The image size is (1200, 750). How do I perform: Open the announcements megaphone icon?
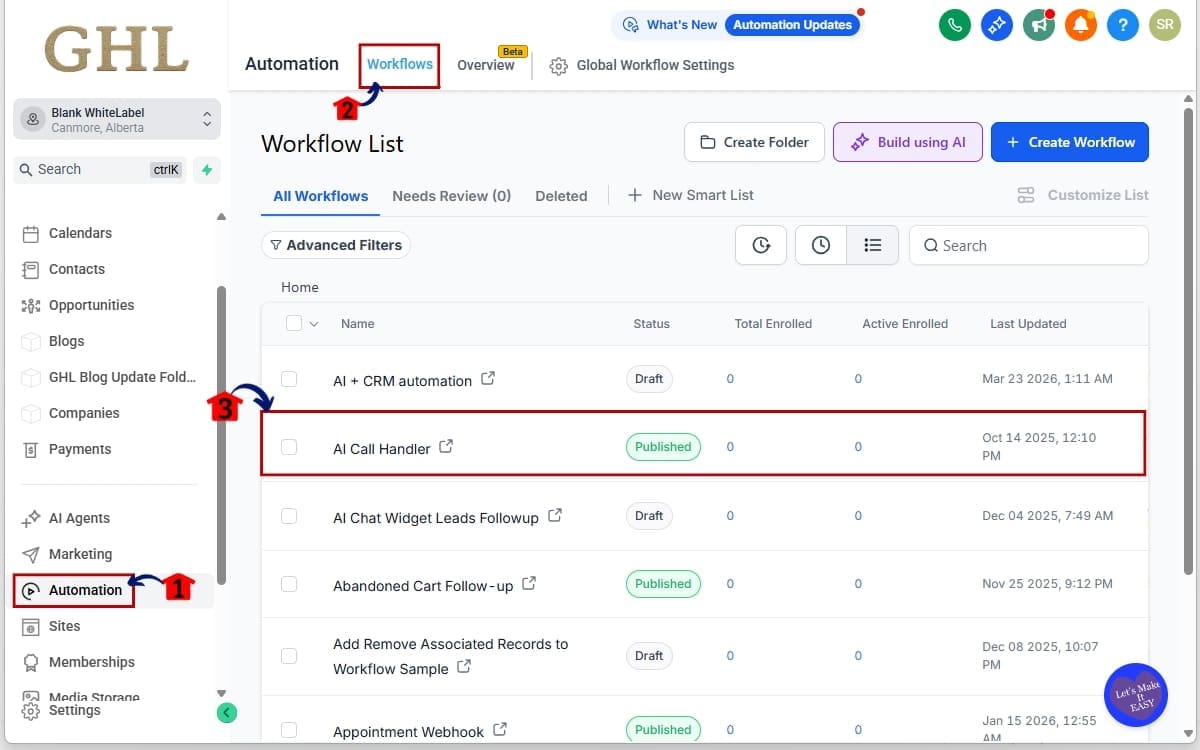click(x=1038, y=25)
